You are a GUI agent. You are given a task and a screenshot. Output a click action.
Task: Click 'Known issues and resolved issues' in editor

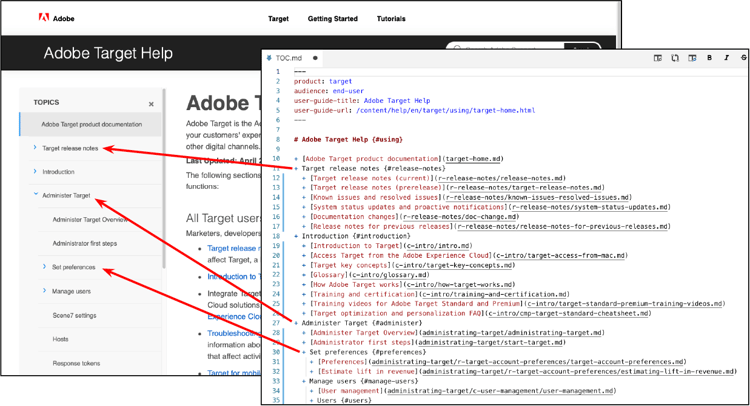pos(375,198)
